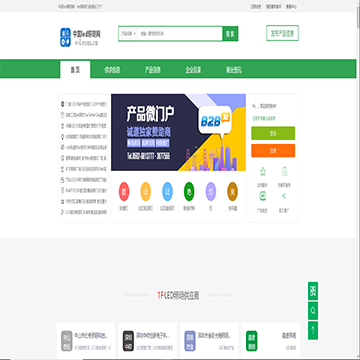Open the tablet-style advertising icon in login panel
Viewport: 360px width, 360px height.
coord(263,196)
